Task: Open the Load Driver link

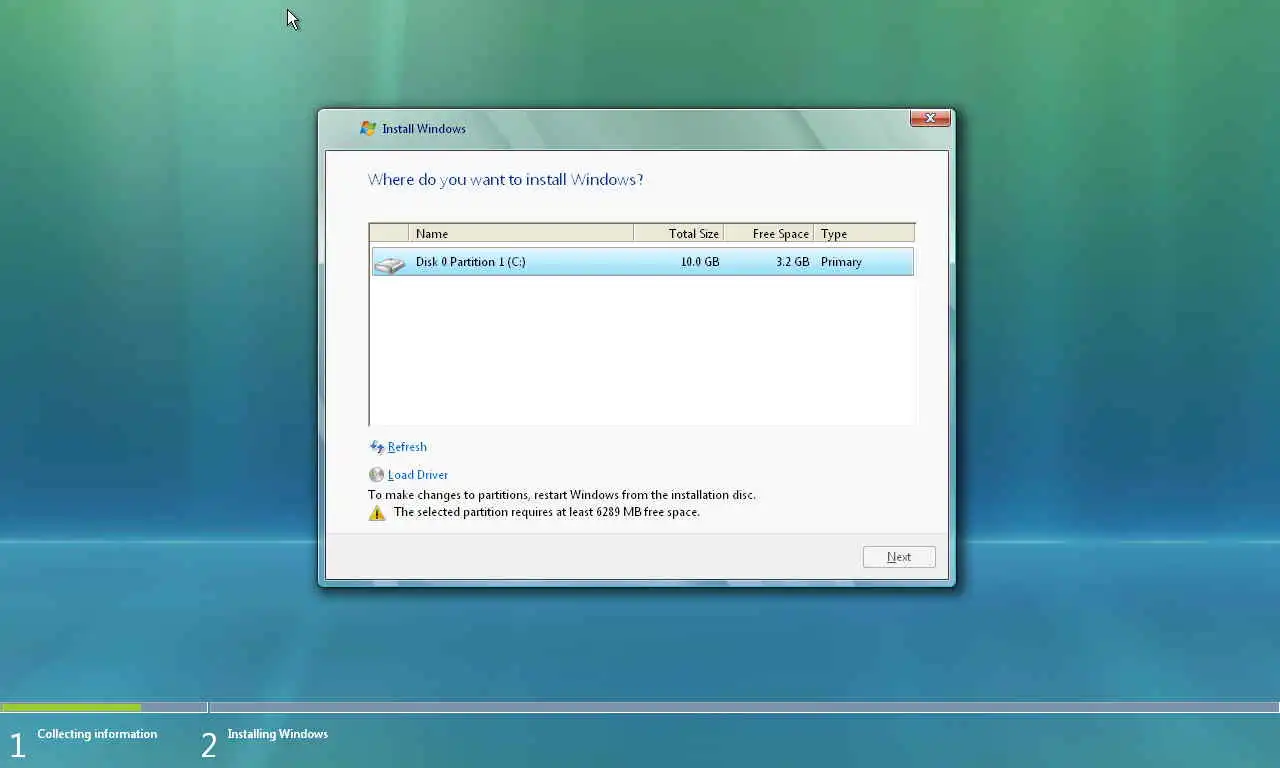Action: point(418,475)
